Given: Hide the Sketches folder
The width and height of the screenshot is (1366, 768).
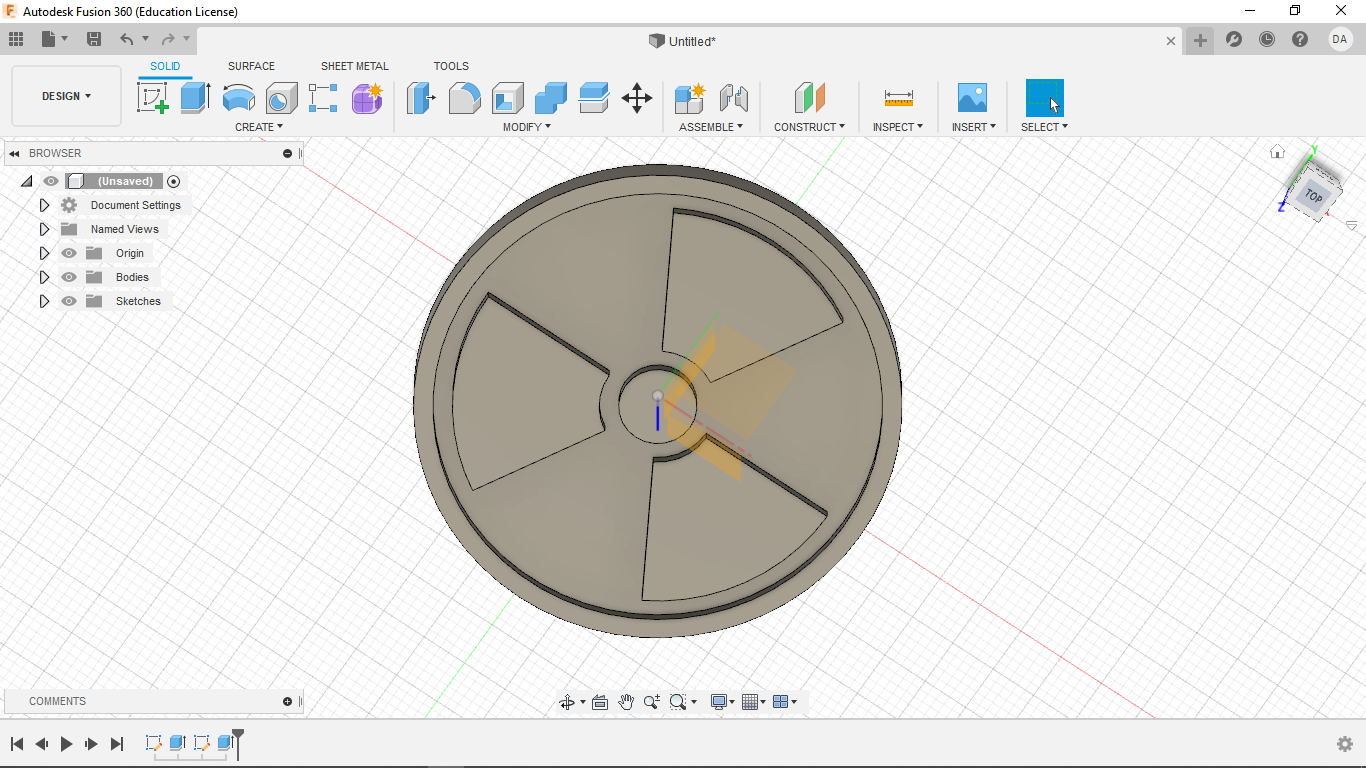Looking at the screenshot, I should 69,301.
